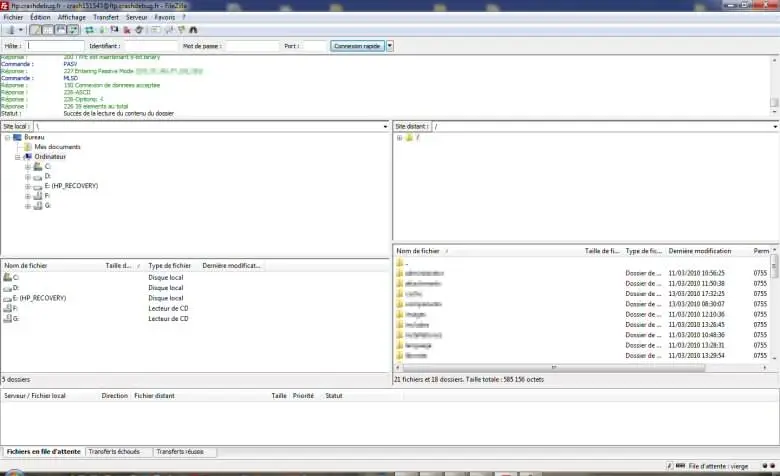Click the Port input field
Image resolution: width=780 pixels, height=476 pixels.
pyautogui.click(x=314, y=46)
